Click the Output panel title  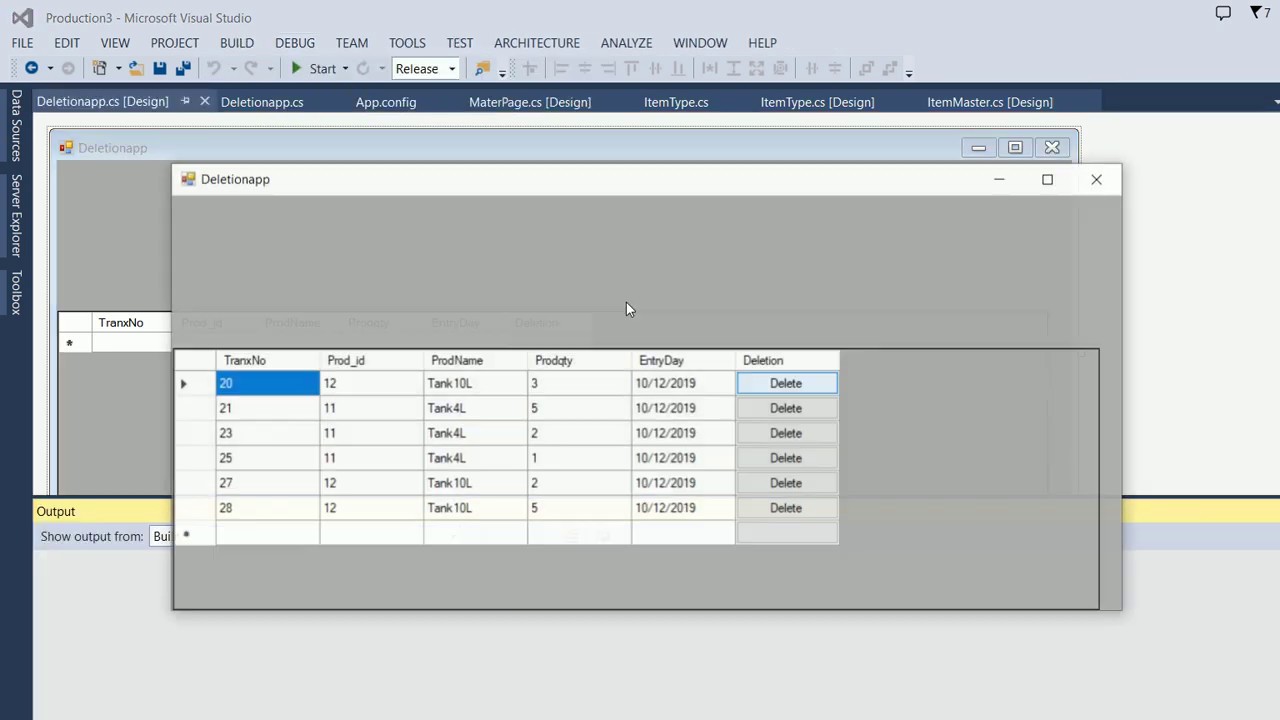coord(56,511)
